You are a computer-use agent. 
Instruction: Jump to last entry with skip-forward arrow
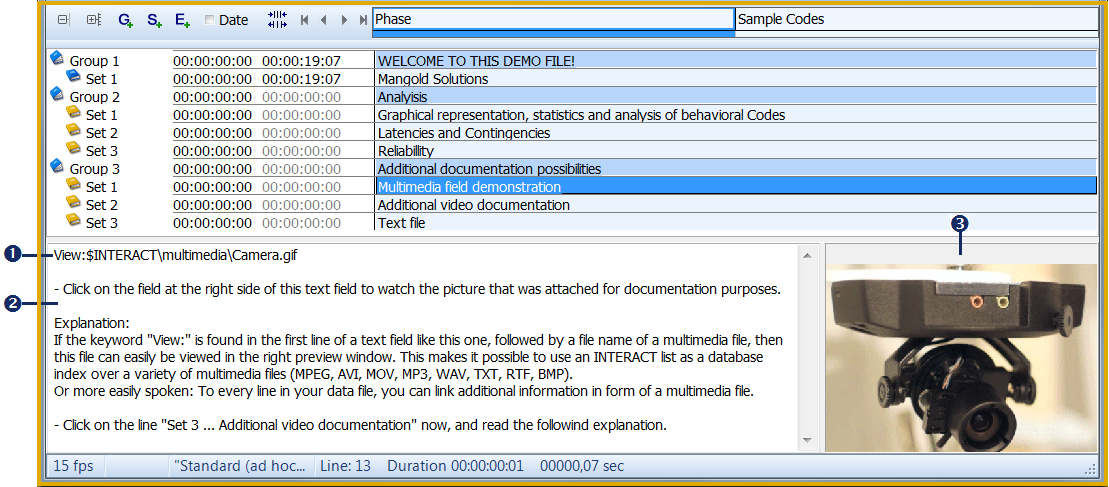point(363,20)
